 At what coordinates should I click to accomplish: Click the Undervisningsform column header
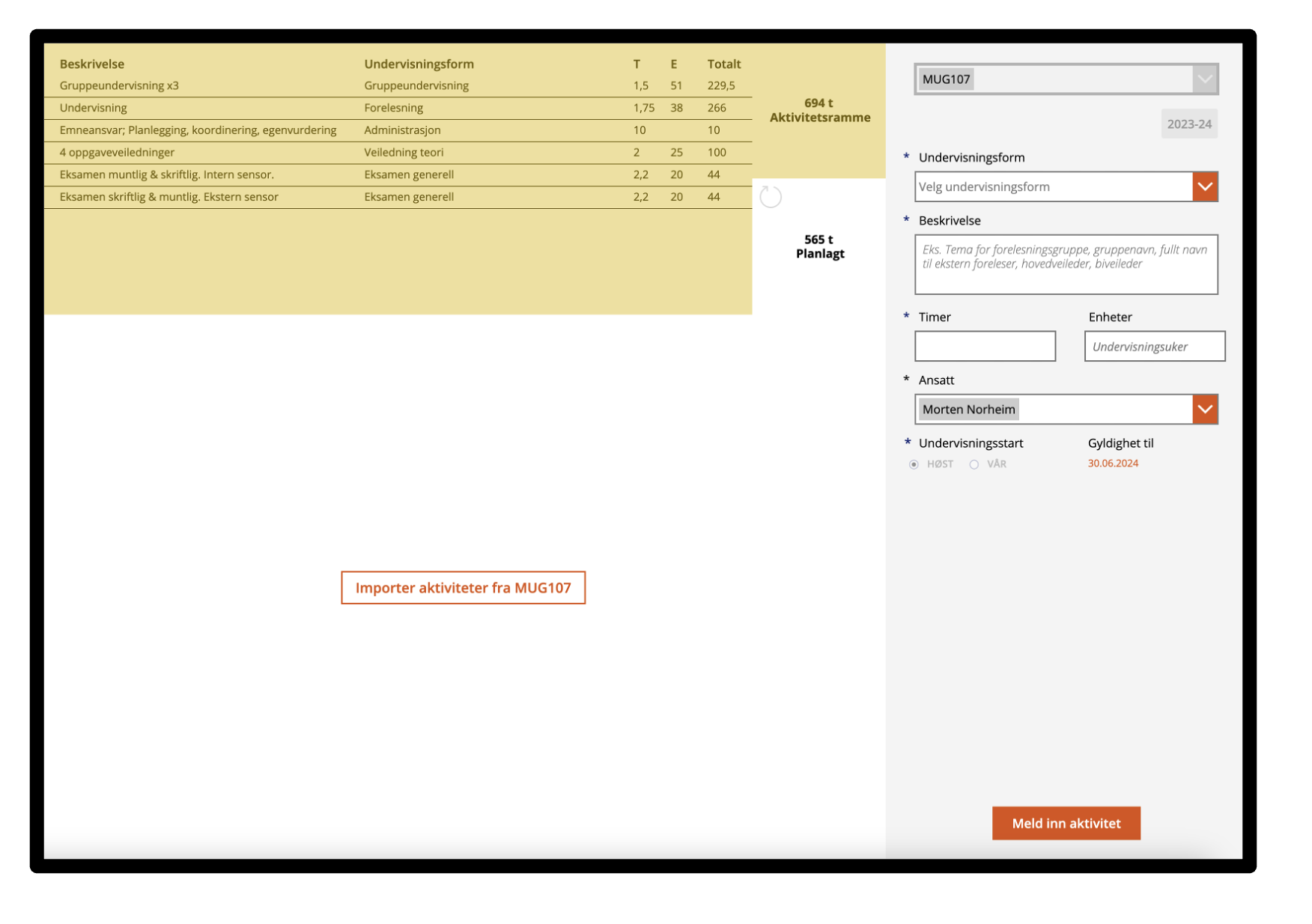point(419,64)
